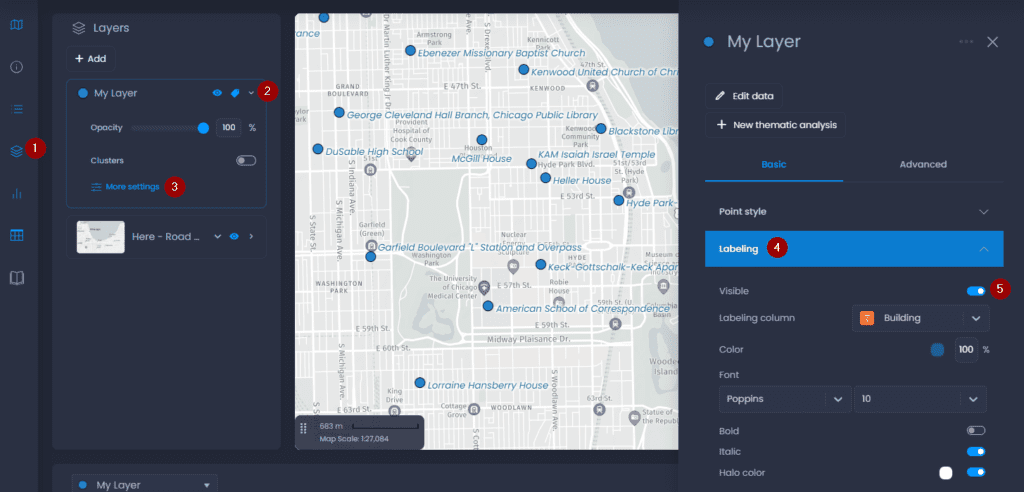Click the KAM Isaiah Israel Temple point
This screenshot has height=492, width=1024.
[531, 163]
